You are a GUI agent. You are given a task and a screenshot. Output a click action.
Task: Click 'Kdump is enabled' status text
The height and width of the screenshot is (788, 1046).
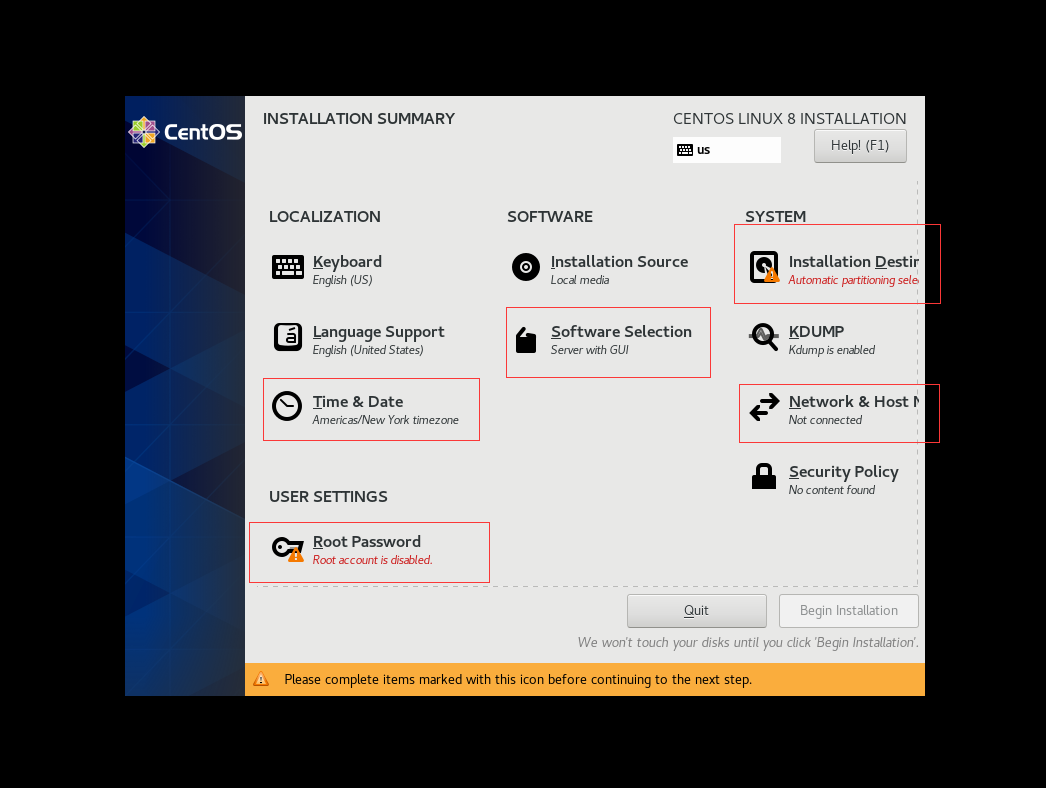[832, 350]
